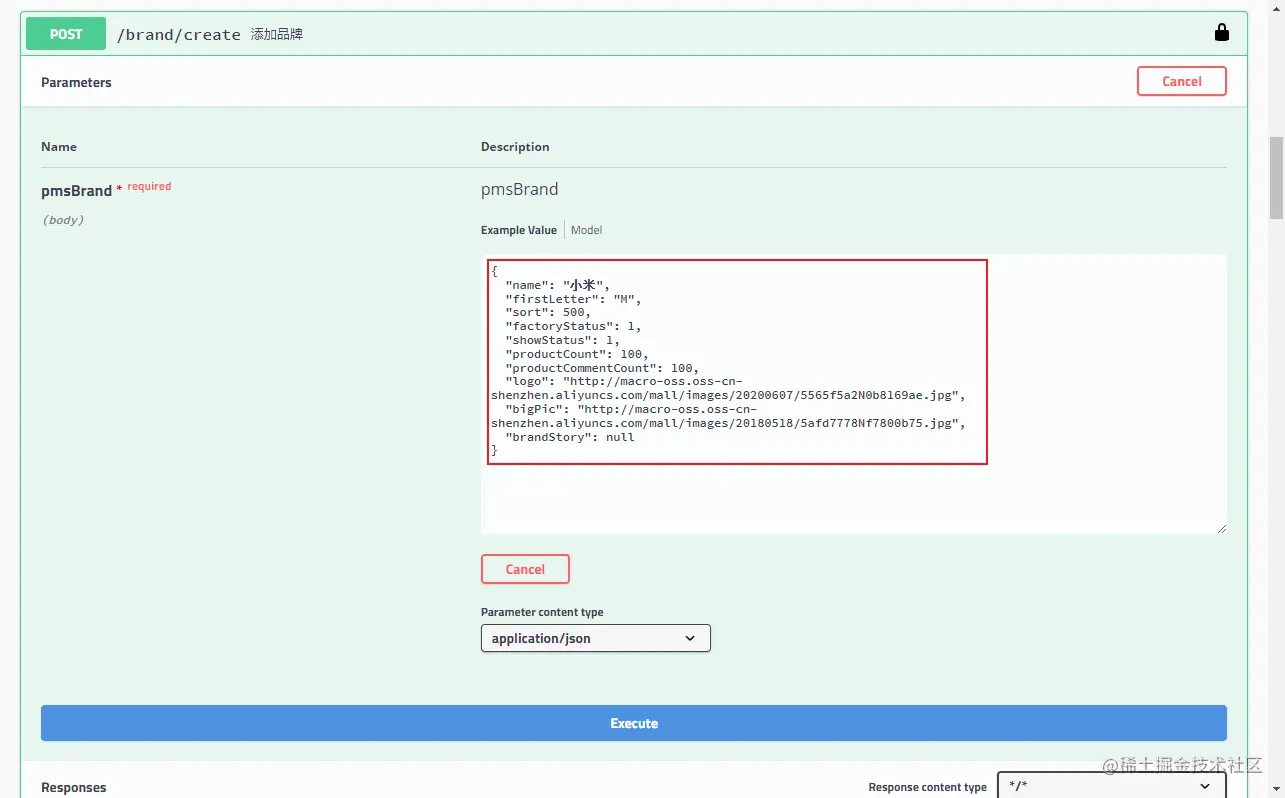This screenshot has height=798, width=1285.
Task: Click the Parameters section heading
Action: coord(76,82)
